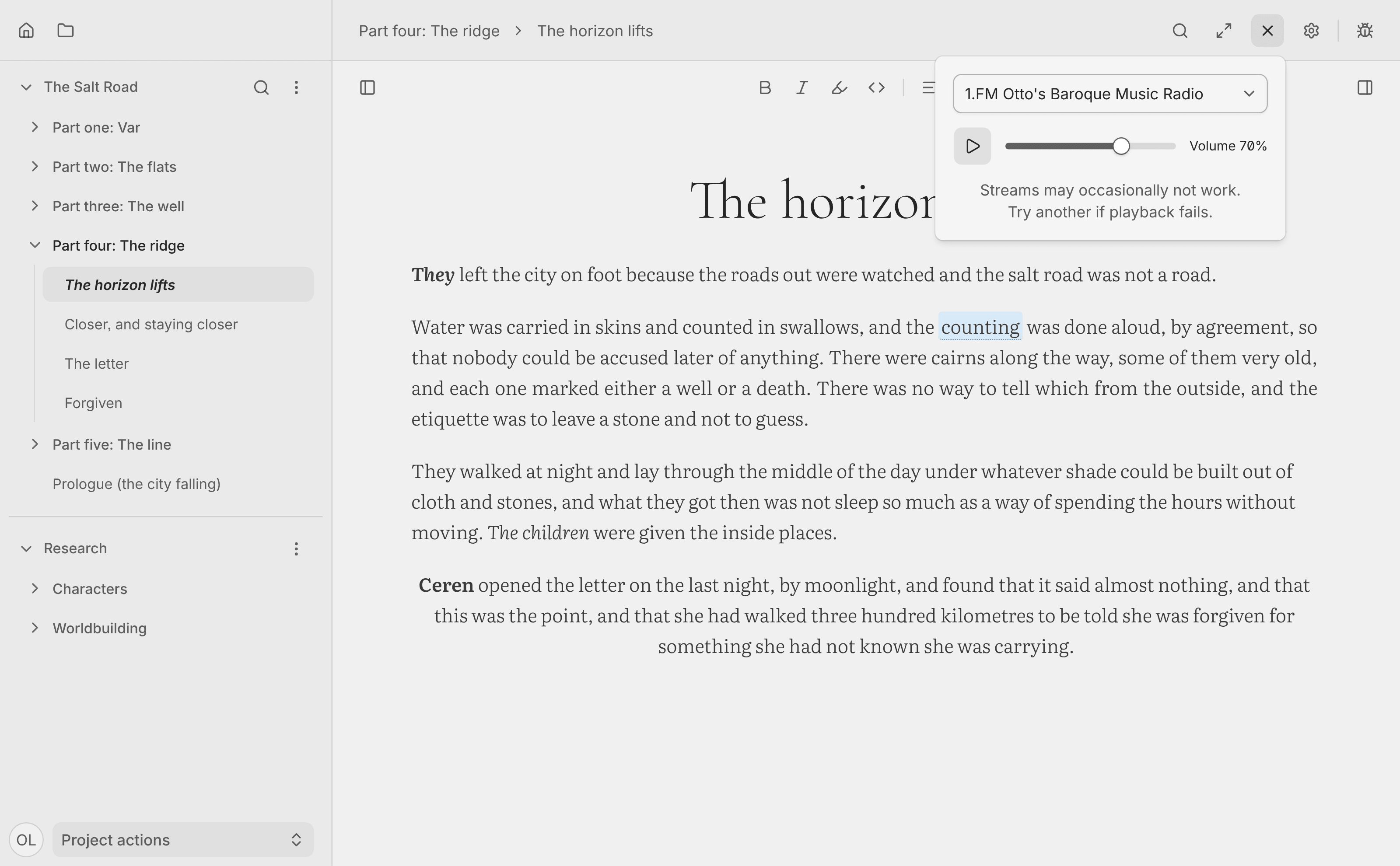Open the bug report icon
Viewport: 1400px width, 866px height.
(x=1365, y=30)
